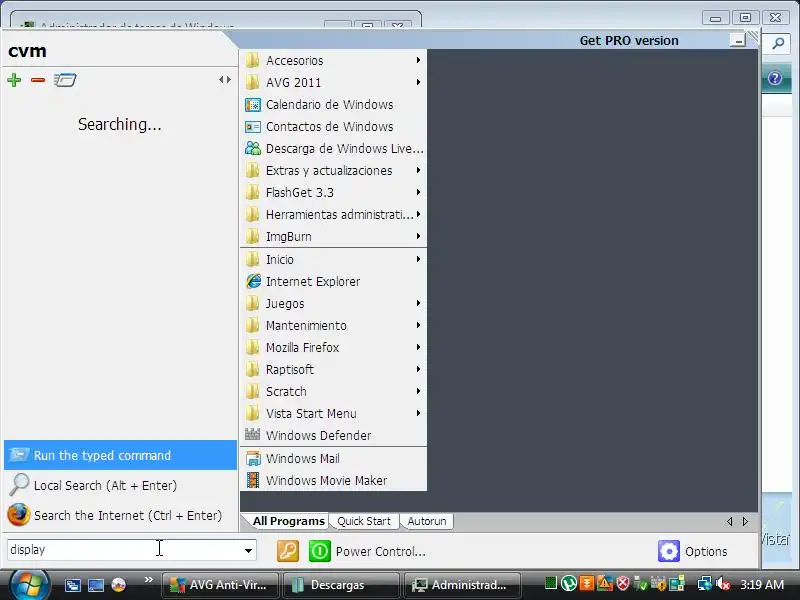
Task: Click the network tray icon
Action: [705, 584]
